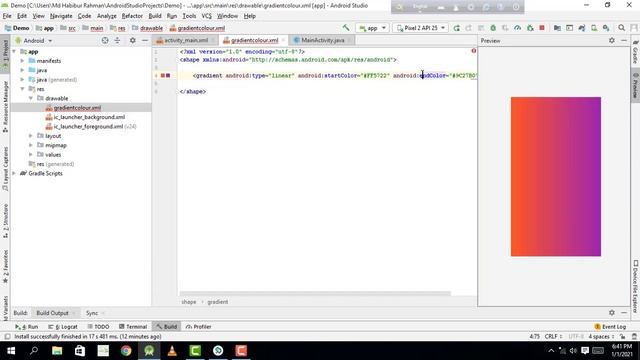The image size is (640, 360).
Task: Expand the values folder
Action: (31, 155)
